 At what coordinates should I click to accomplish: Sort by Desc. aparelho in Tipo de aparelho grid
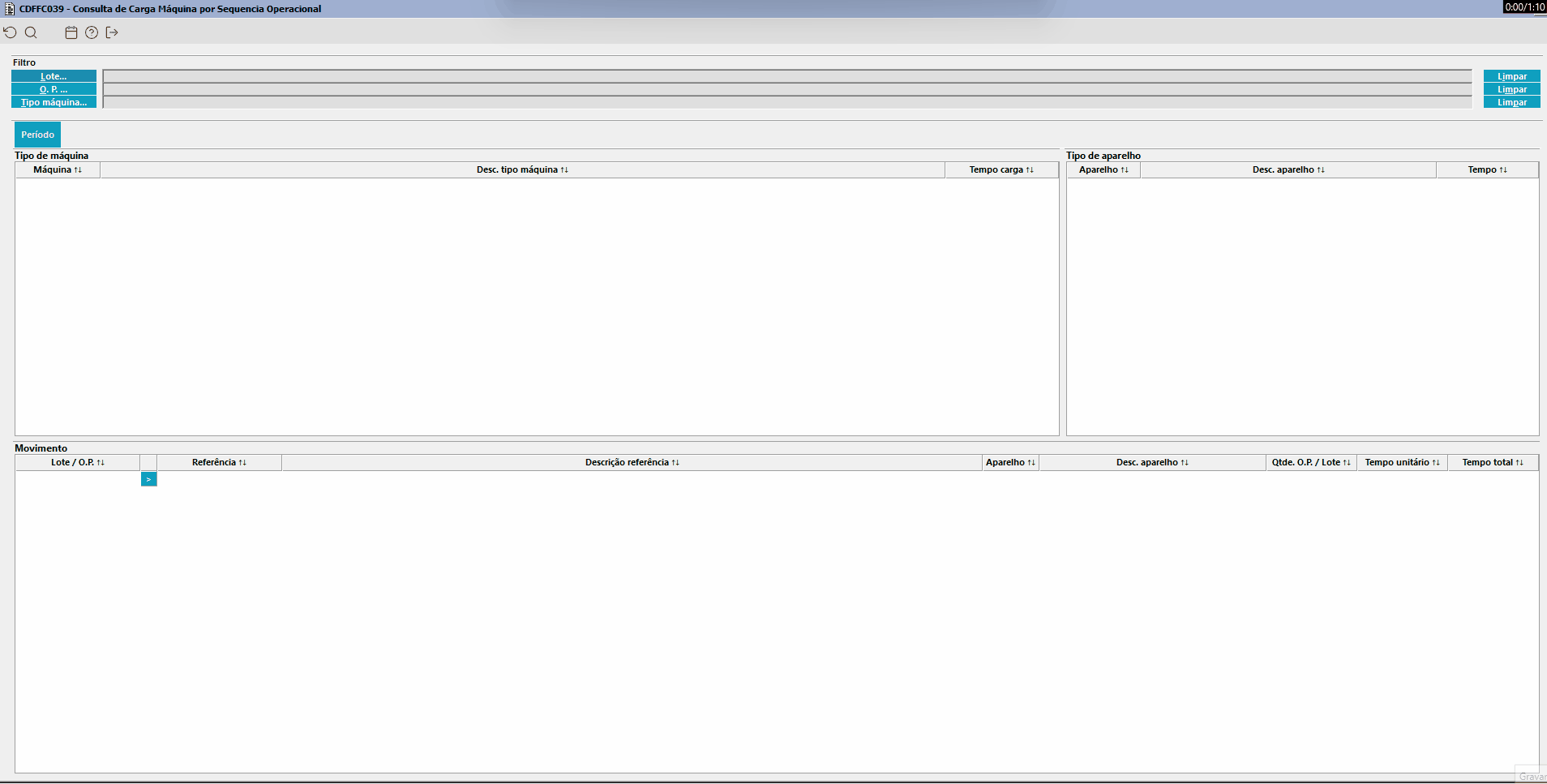click(x=1288, y=169)
